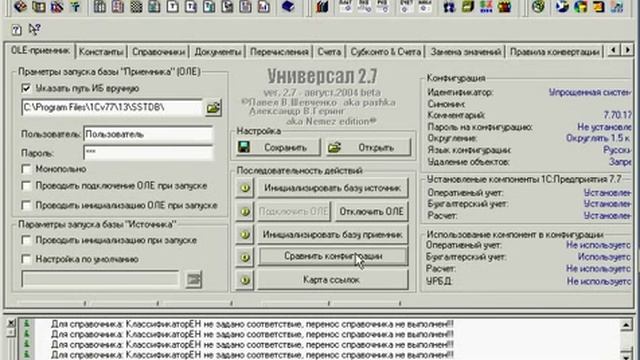Activate the context help arrow-question cursor icon

pyautogui.click(x=35, y=29)
